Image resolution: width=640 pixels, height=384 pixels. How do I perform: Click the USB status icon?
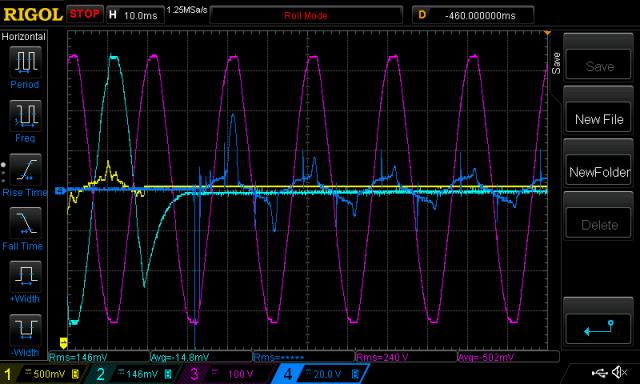click(599, 372)
